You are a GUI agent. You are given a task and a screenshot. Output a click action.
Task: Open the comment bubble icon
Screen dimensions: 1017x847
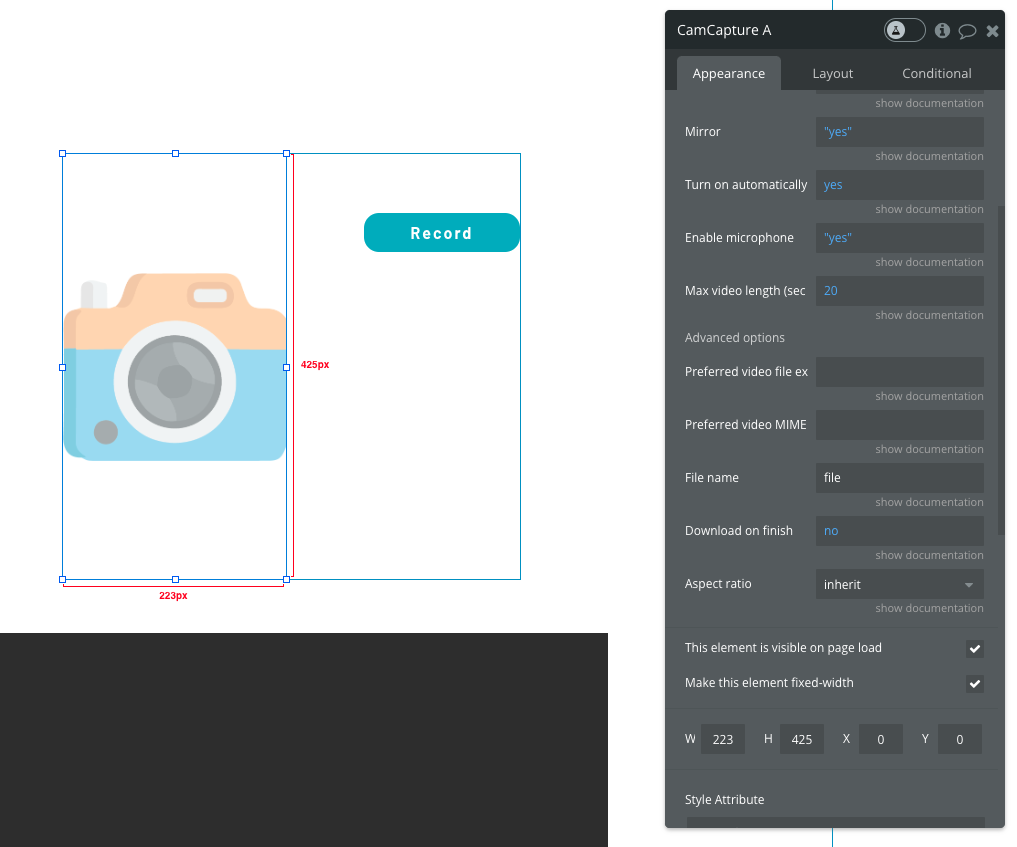tap(967, 30)
